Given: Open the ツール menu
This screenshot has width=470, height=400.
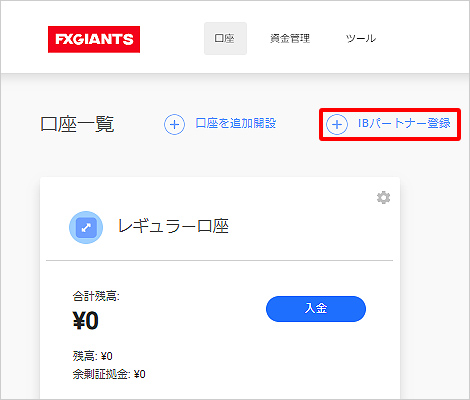Looking at the screenshot, I should click(361, 38).
